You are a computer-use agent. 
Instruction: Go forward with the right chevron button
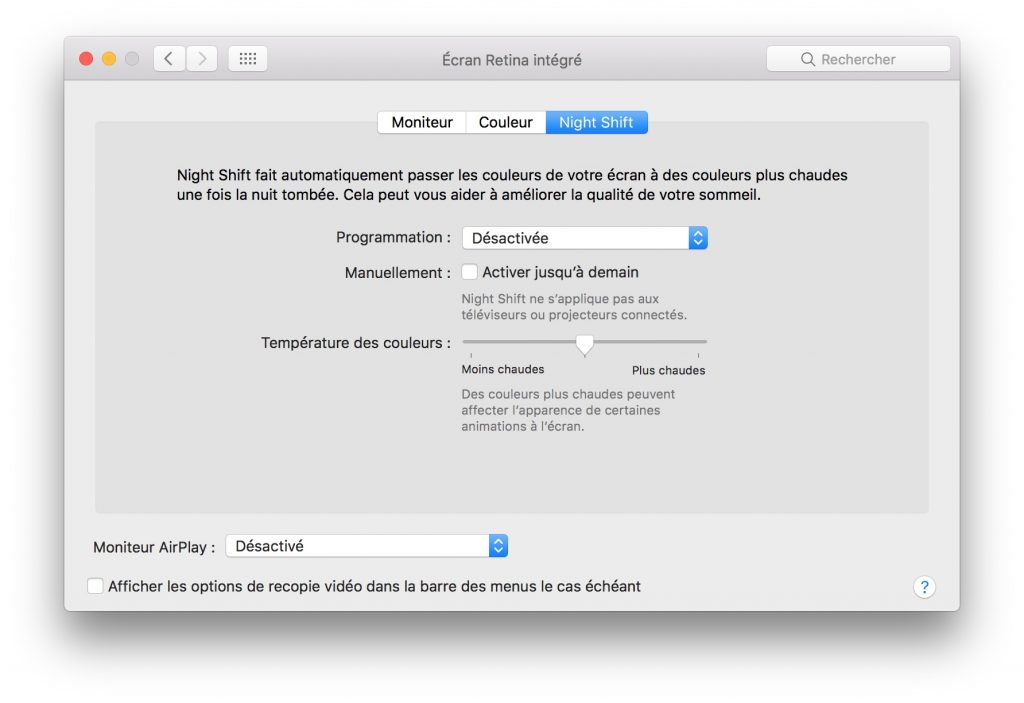202,59
